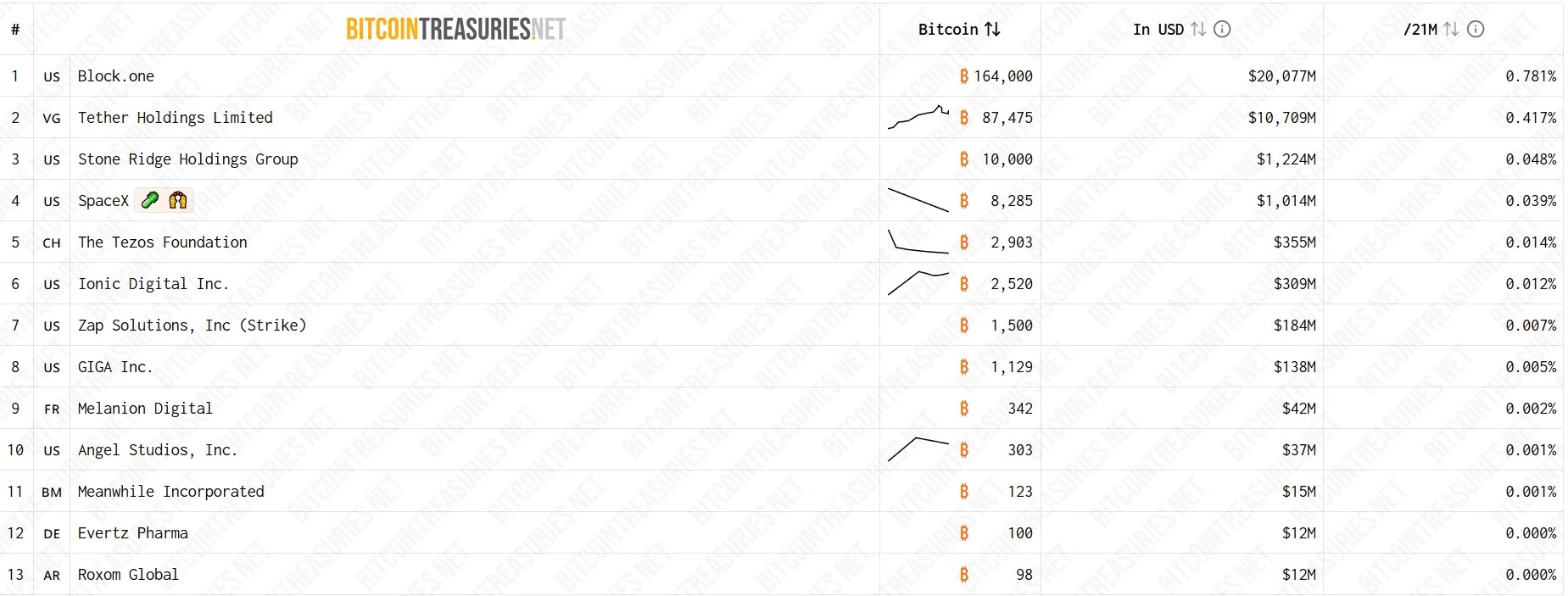Screen dimensions: 1568x596
Task: Toggle sorting on the In USD column
Action: 1197,28
